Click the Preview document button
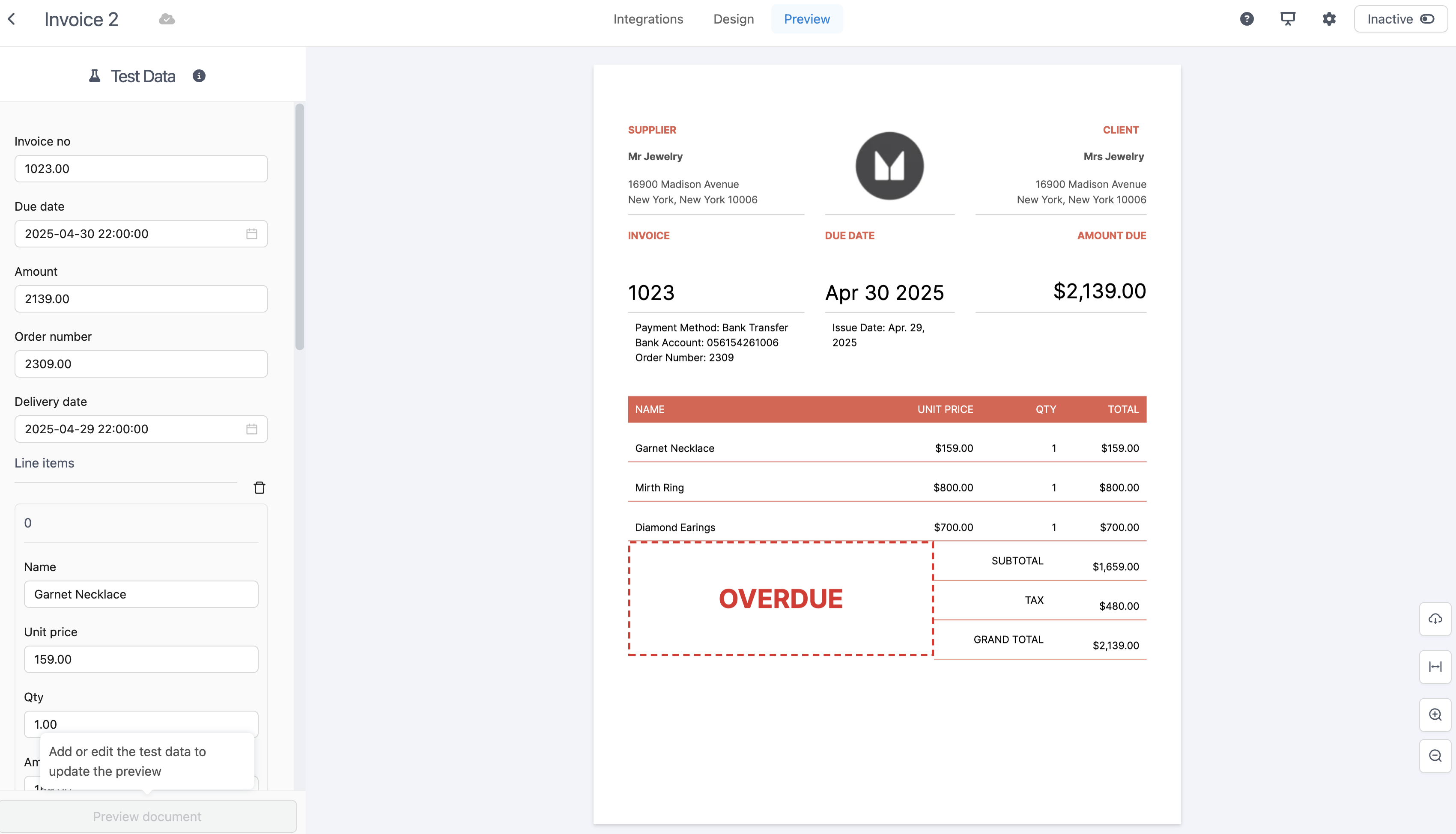The image size is (1456, 834). pos(148,816)
